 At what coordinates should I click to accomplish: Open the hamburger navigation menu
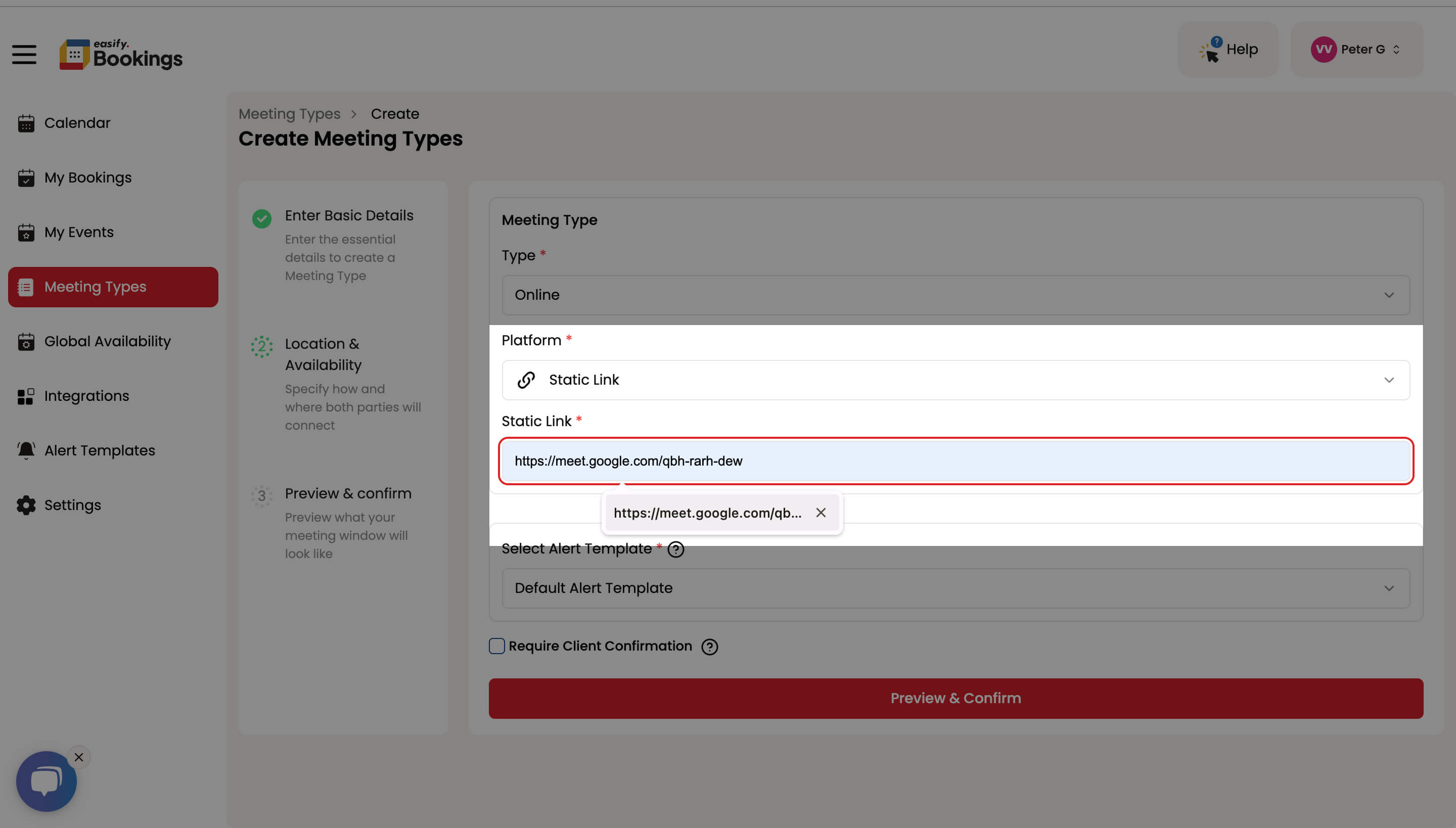(24, 55)
